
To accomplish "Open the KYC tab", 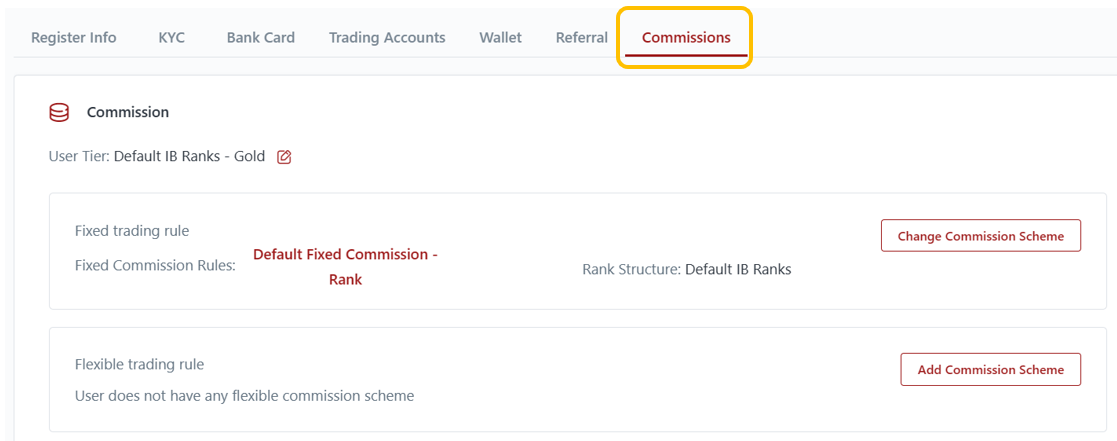I will coord(172,38).
